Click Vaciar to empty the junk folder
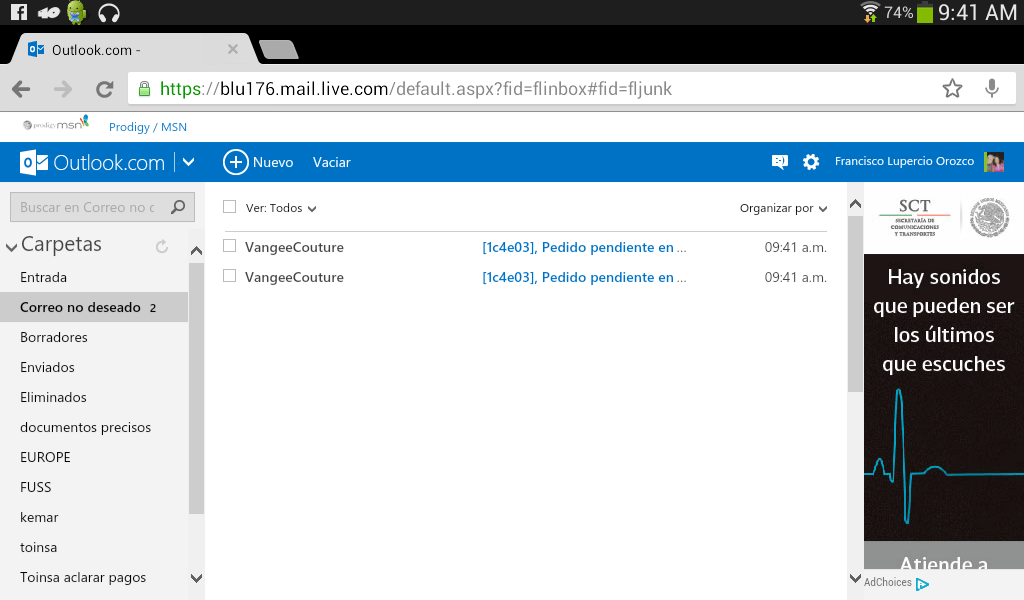The image size is (1024, 600). 331,163
